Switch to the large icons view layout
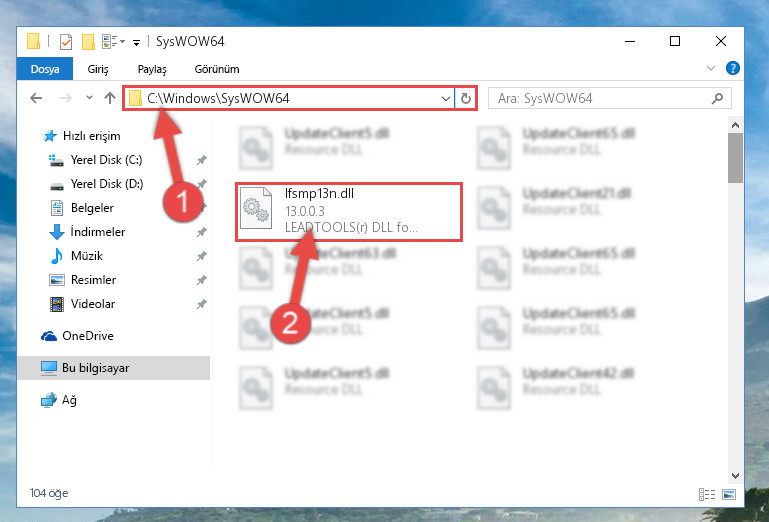 [729, 494]
